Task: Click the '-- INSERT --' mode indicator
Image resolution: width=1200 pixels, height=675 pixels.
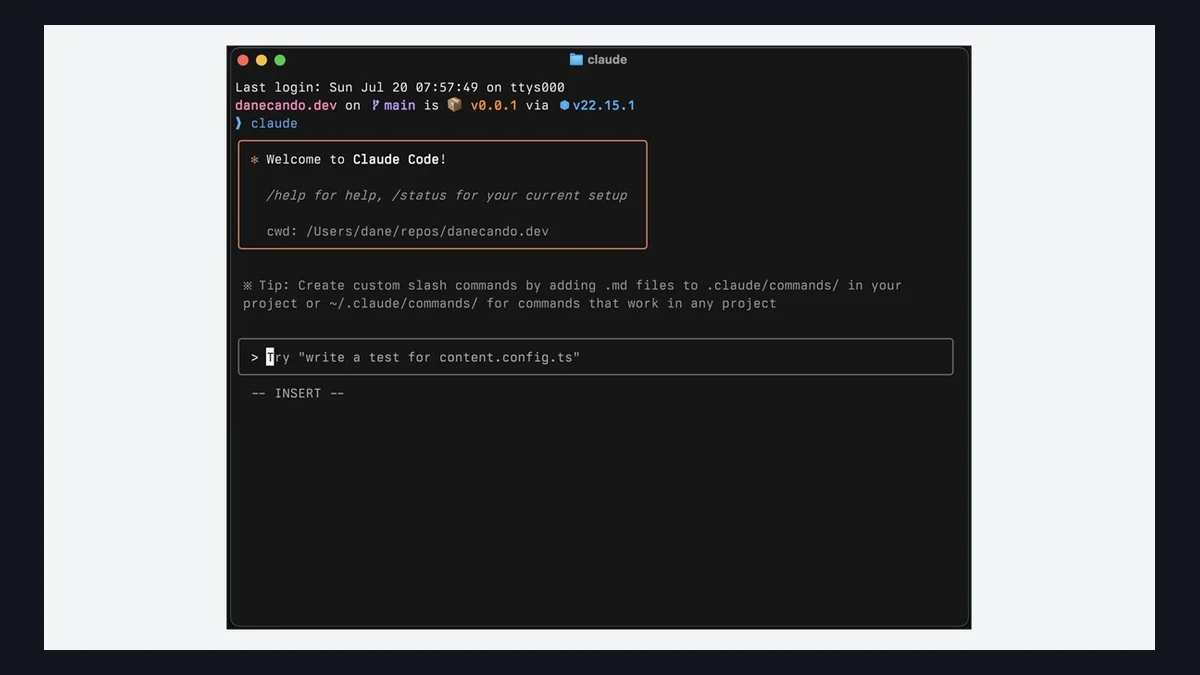Action: click(297, 394)
